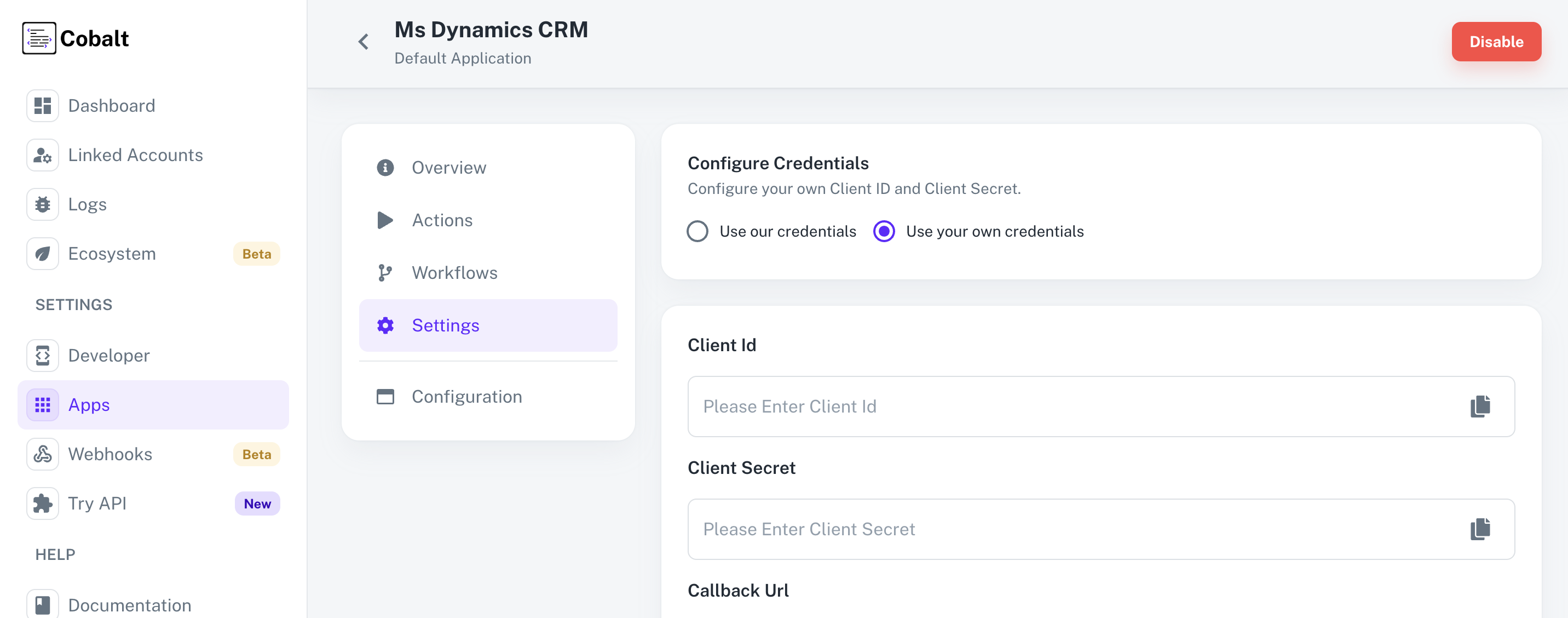Select the Dashboard sidebar icon

(x=42, y=105)
